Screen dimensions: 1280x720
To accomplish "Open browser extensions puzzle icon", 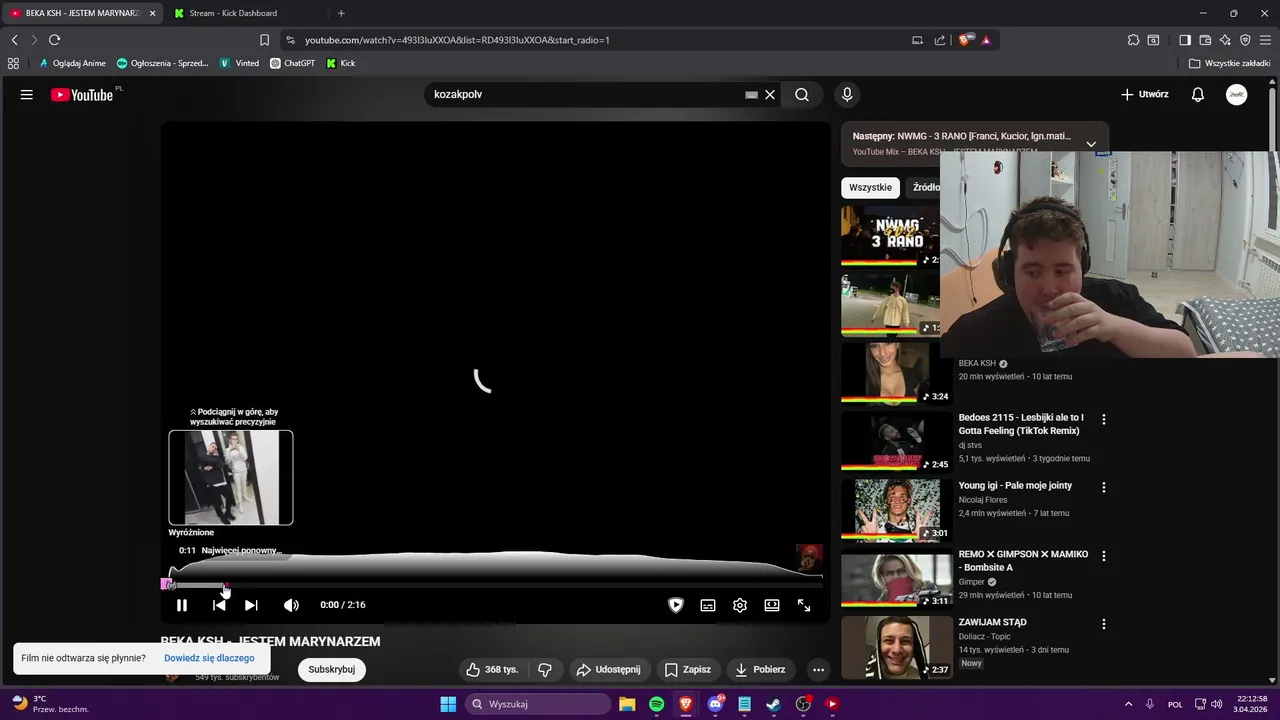I will (x=1133, y=40).
